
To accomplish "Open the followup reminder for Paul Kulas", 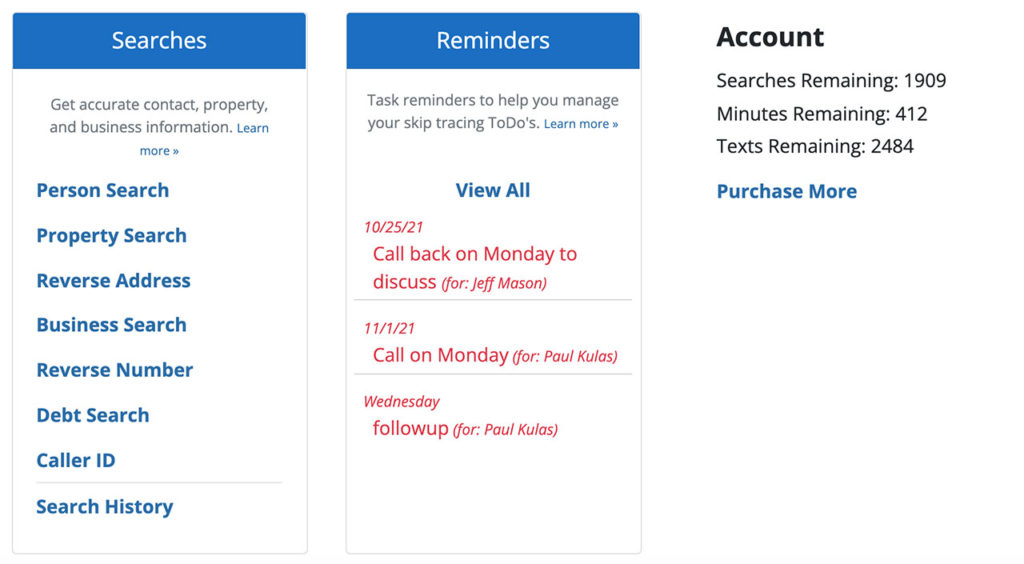I will pos(410,429).
